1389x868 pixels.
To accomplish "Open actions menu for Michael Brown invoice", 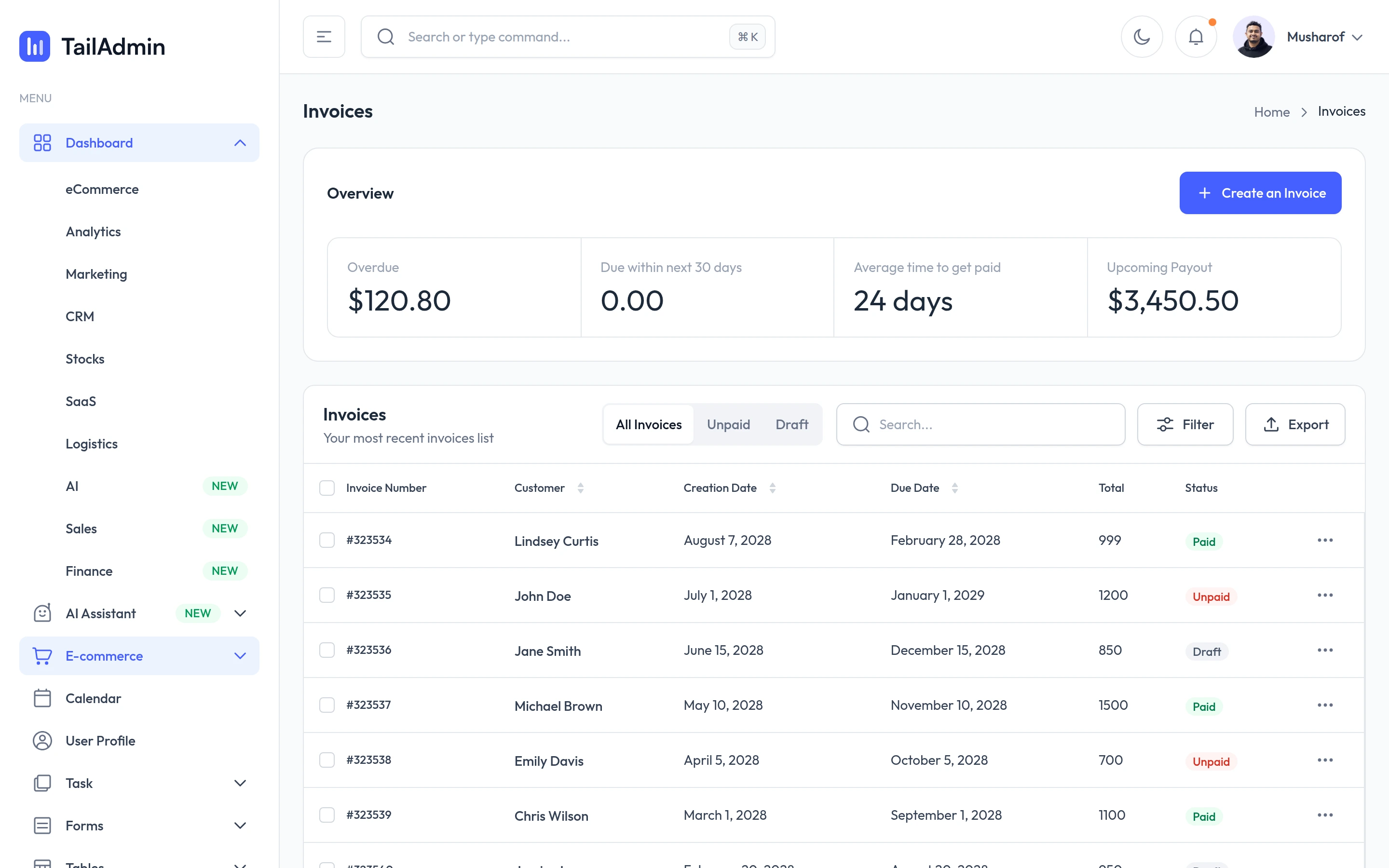I will (1325, 705).
